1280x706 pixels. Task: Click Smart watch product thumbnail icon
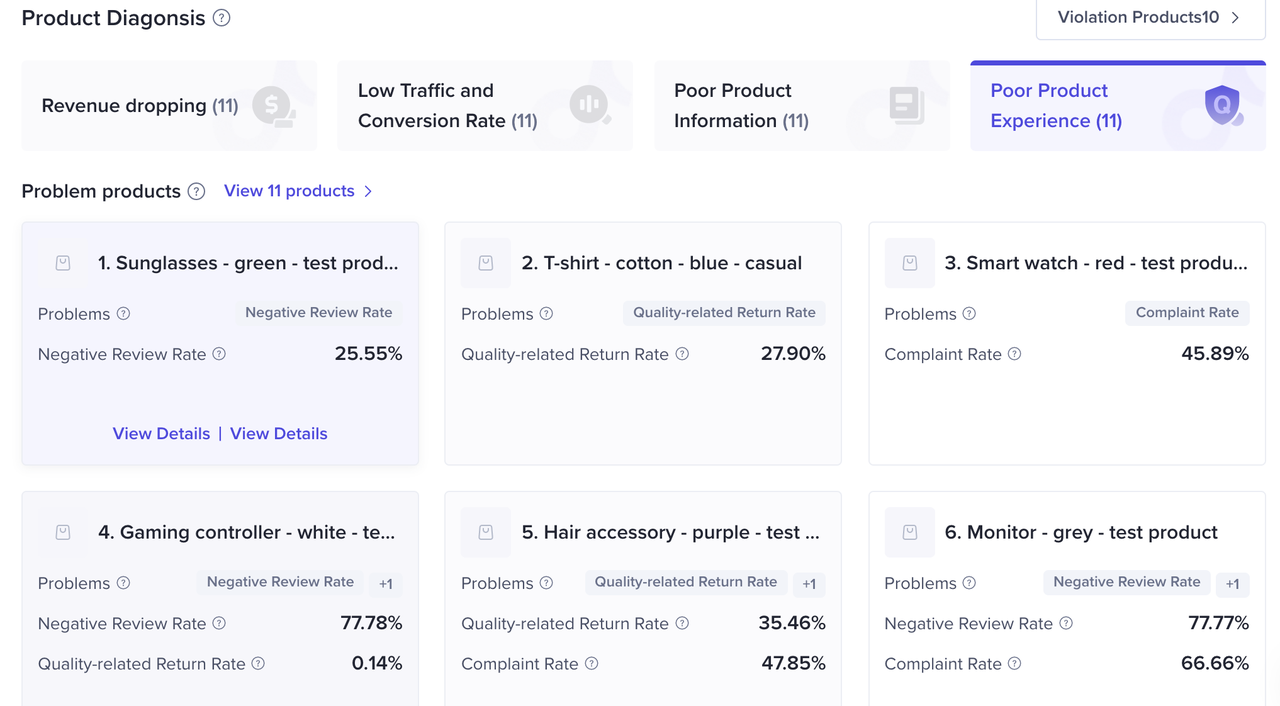coord(909,263)
